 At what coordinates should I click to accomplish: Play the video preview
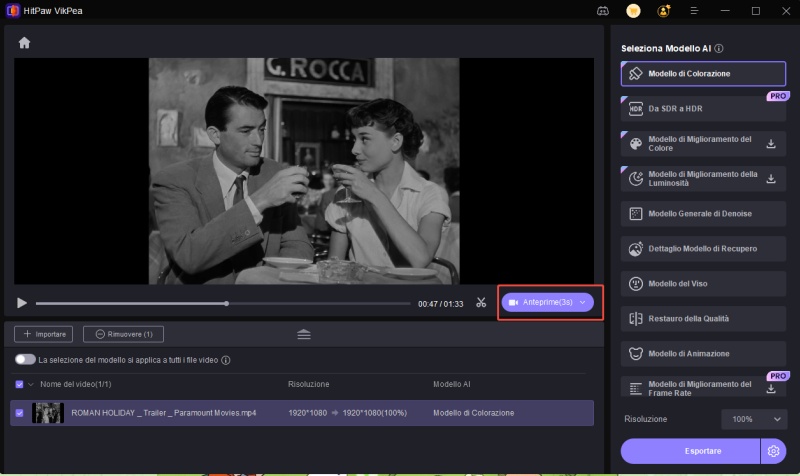pyautogui.click(x=21, y=303)
